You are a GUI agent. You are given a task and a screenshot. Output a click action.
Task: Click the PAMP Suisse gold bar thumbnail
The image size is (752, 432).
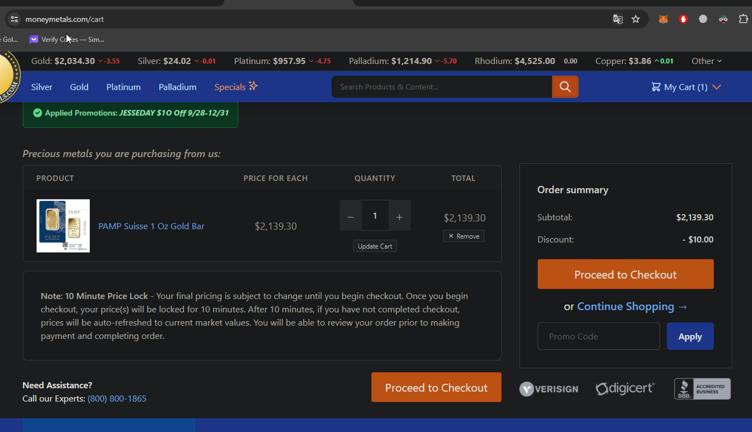63,226
